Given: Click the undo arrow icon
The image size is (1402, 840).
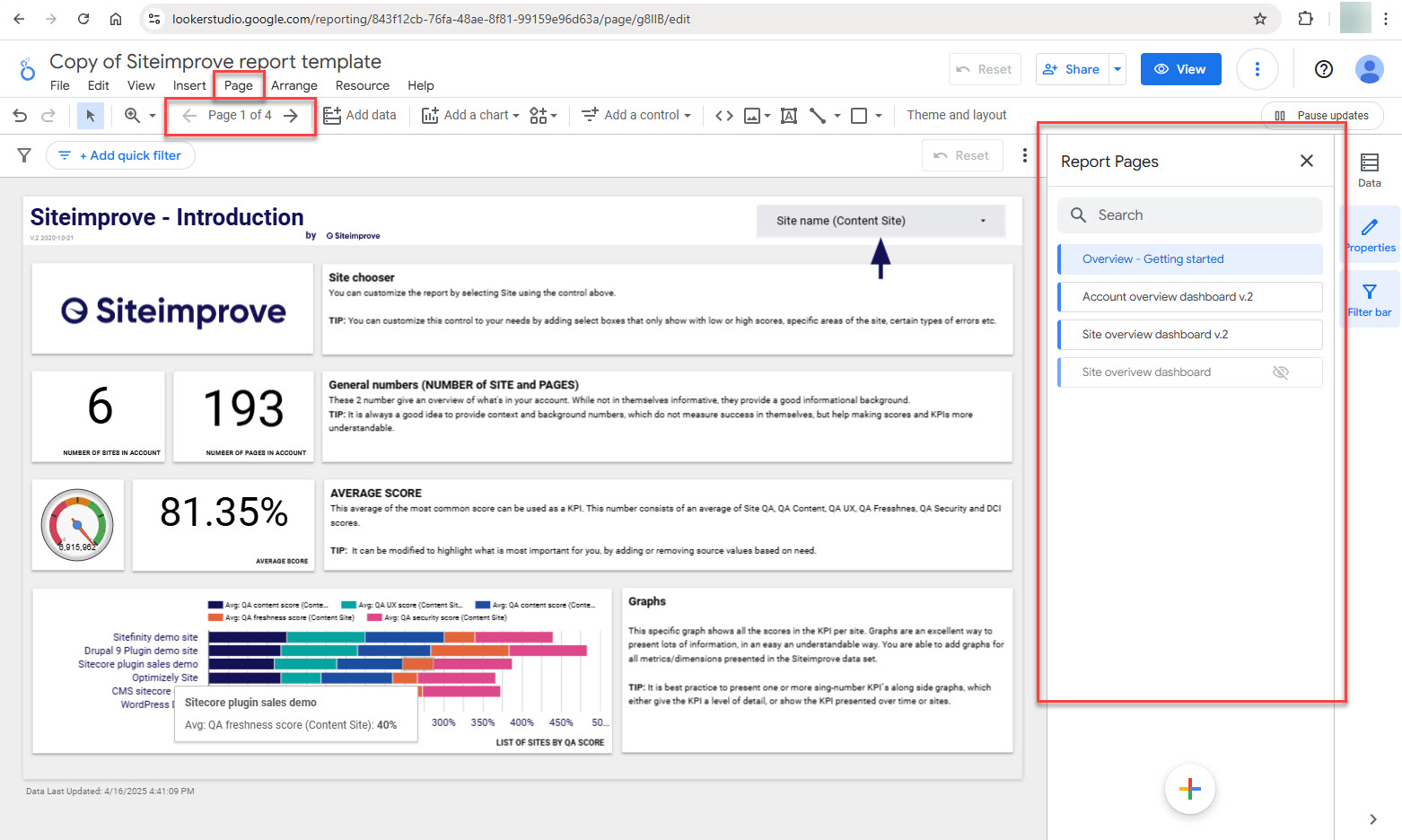Looking at the screenshot, I should point(20,115).
